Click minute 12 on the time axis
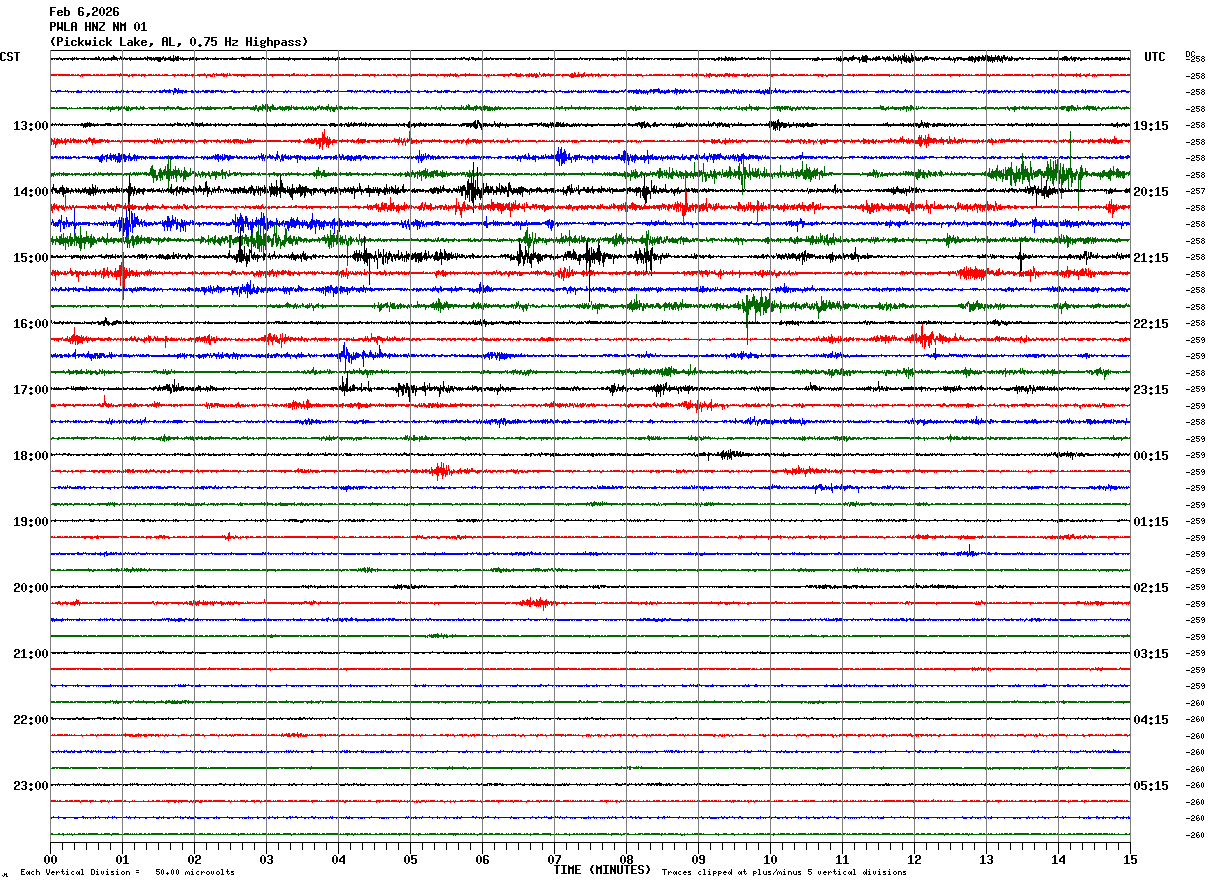 [914, 859]
